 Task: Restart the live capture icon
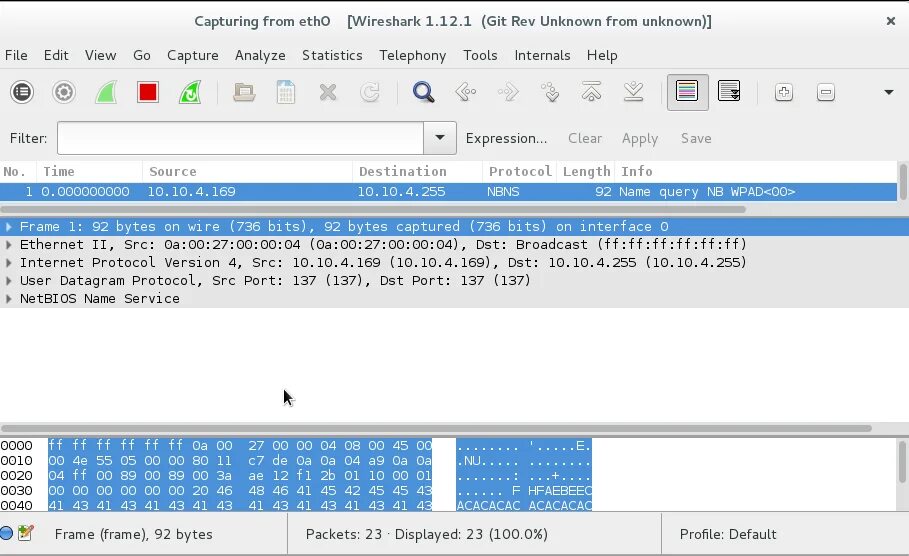[x=190, y=92]
